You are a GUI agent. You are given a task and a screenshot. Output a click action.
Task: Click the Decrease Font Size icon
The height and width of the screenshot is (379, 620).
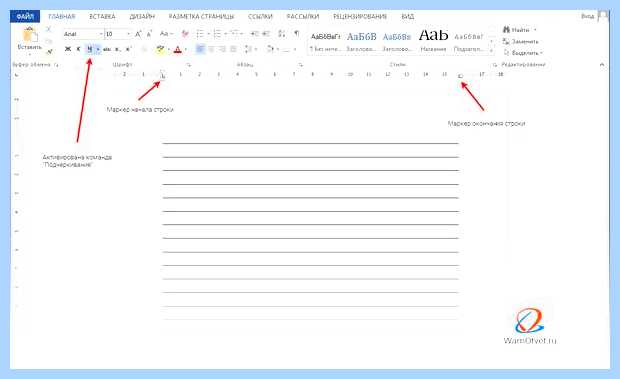(149, 34)
